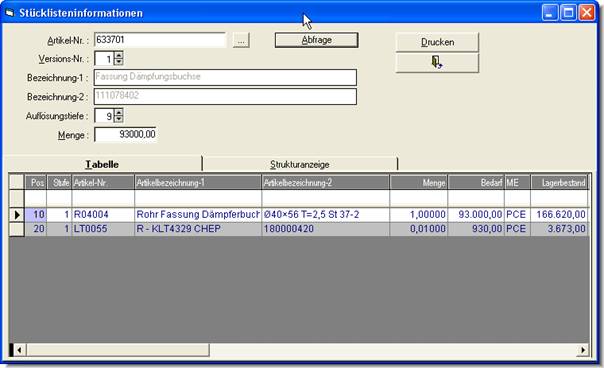Image resolution: width=604 pixels, height=368 pixels.
Task: Click the Bedarf cell 930,00
Action: click(476, 229)
